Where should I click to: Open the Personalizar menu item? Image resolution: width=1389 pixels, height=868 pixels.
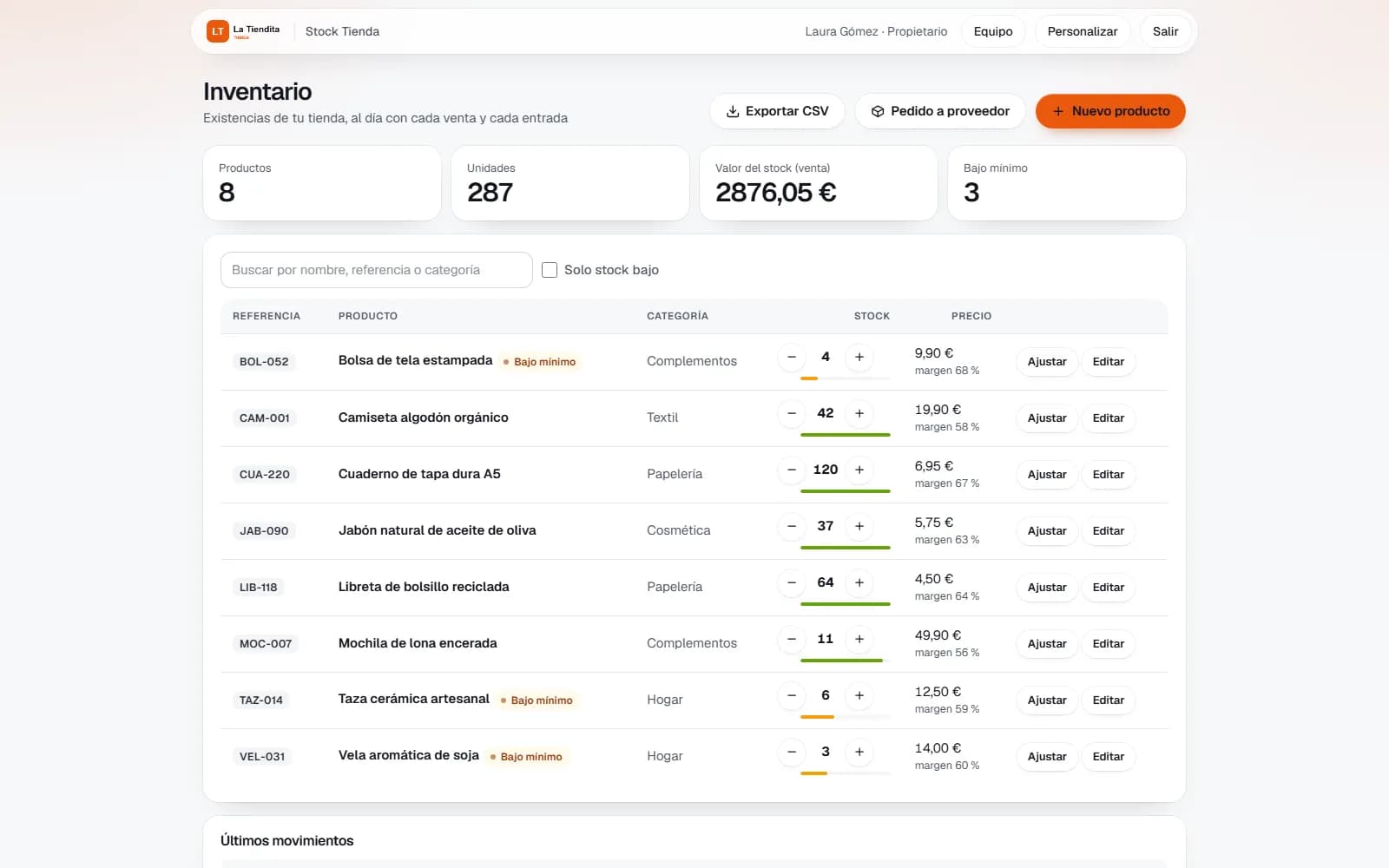point(1083,31)
